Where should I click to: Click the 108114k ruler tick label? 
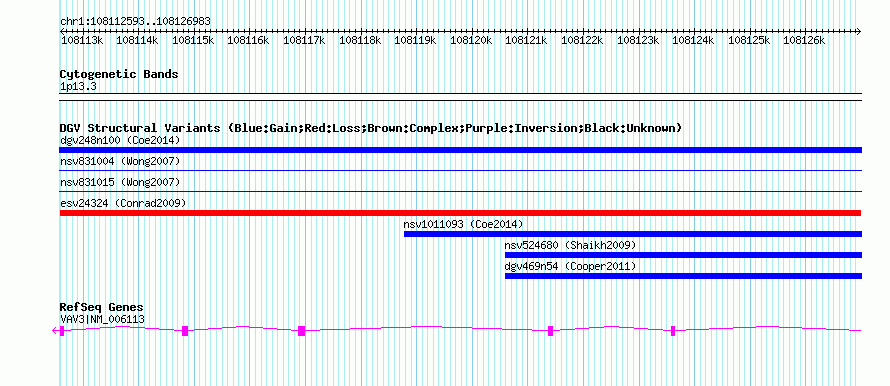137,40
